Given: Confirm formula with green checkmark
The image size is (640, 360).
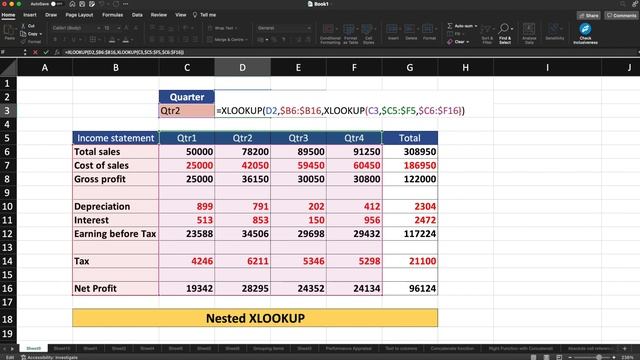Looking at the screenshot, I should [x=46, y=52].
